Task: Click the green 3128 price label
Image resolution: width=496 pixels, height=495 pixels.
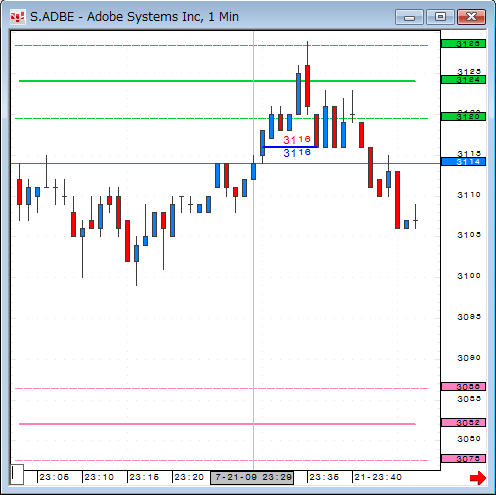Action: click(463, 44)
